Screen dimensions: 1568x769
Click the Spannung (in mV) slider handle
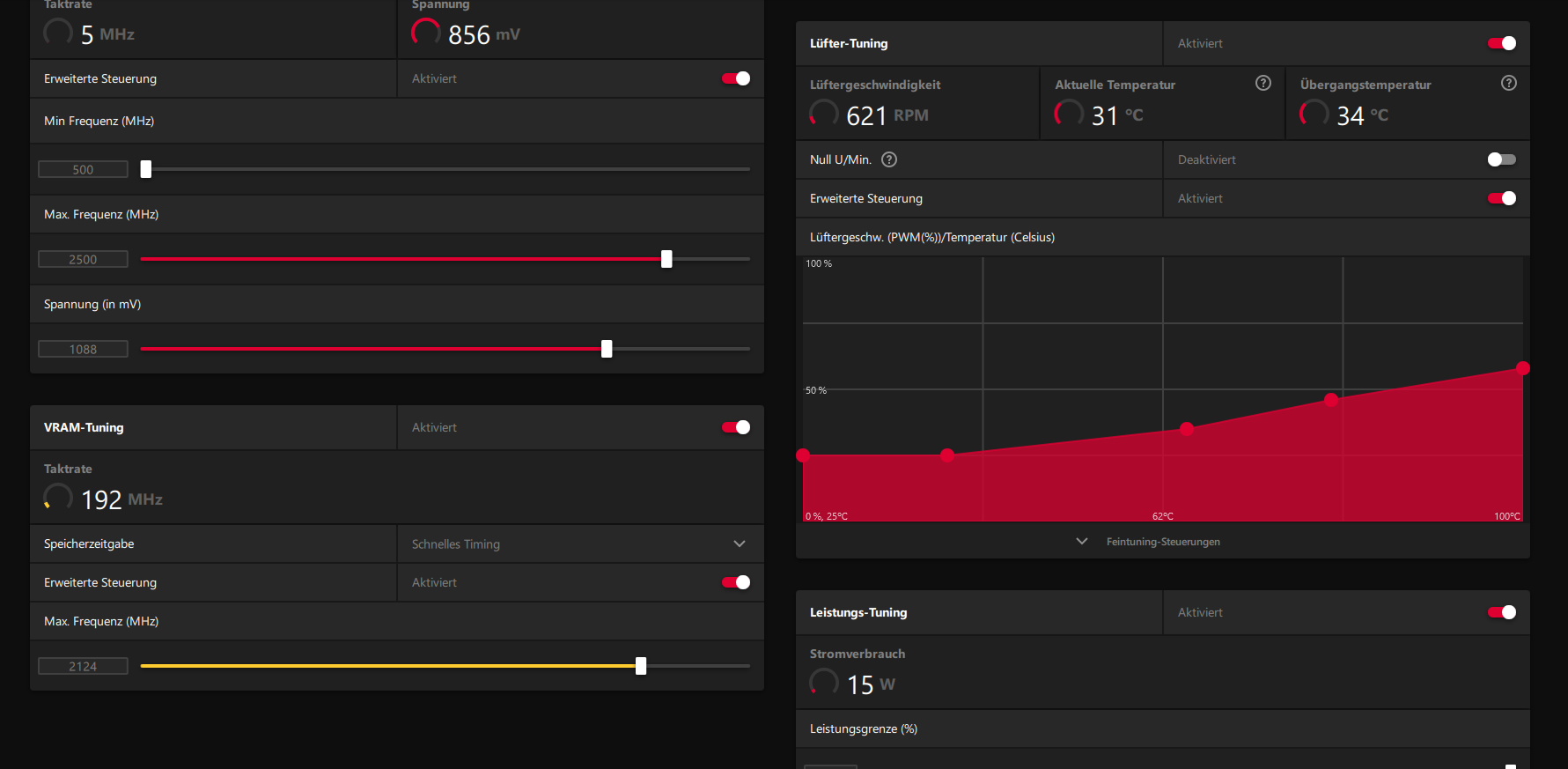(607, 349)
